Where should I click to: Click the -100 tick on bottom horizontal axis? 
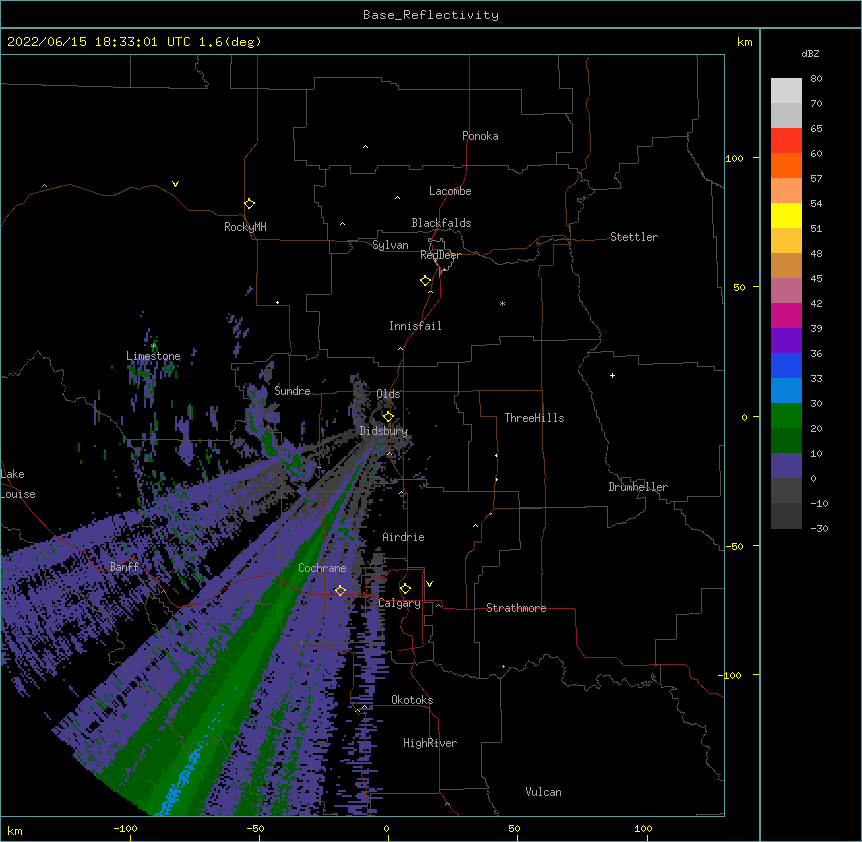(x=125, y=828)
